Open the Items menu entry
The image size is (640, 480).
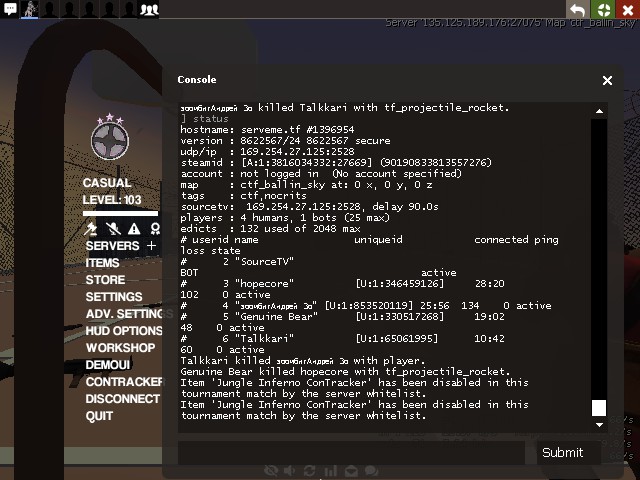point(102,263)
